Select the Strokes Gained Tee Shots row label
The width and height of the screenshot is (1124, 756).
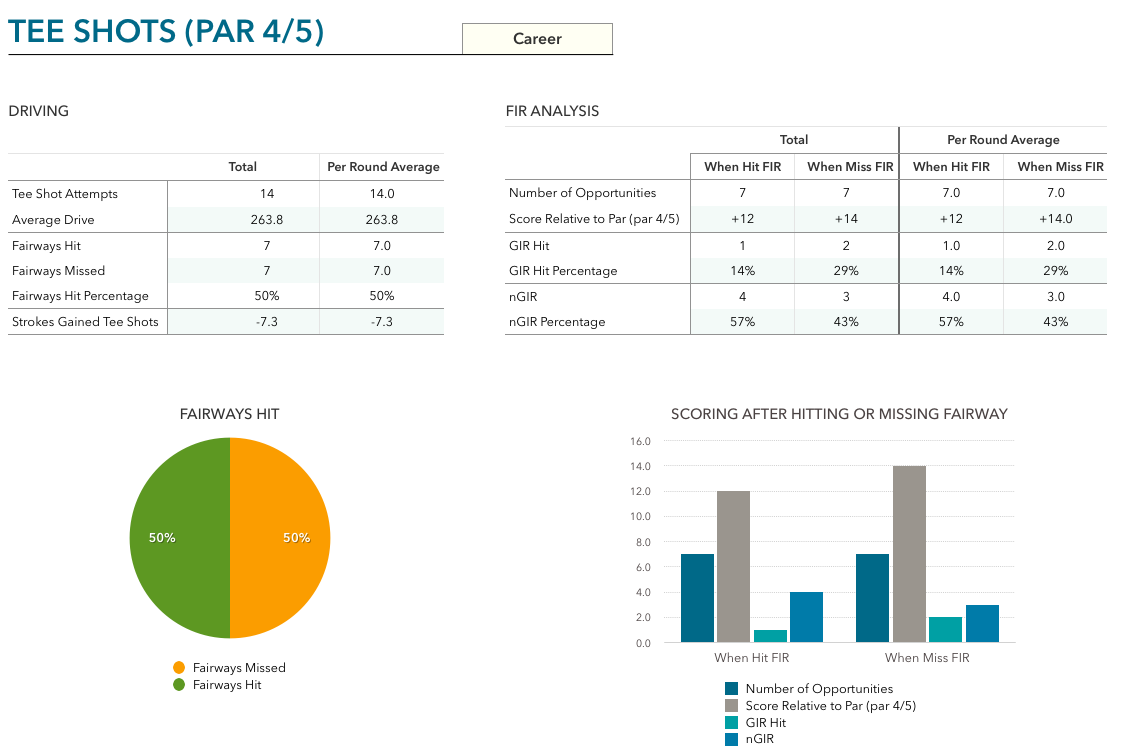pos(85,322)
